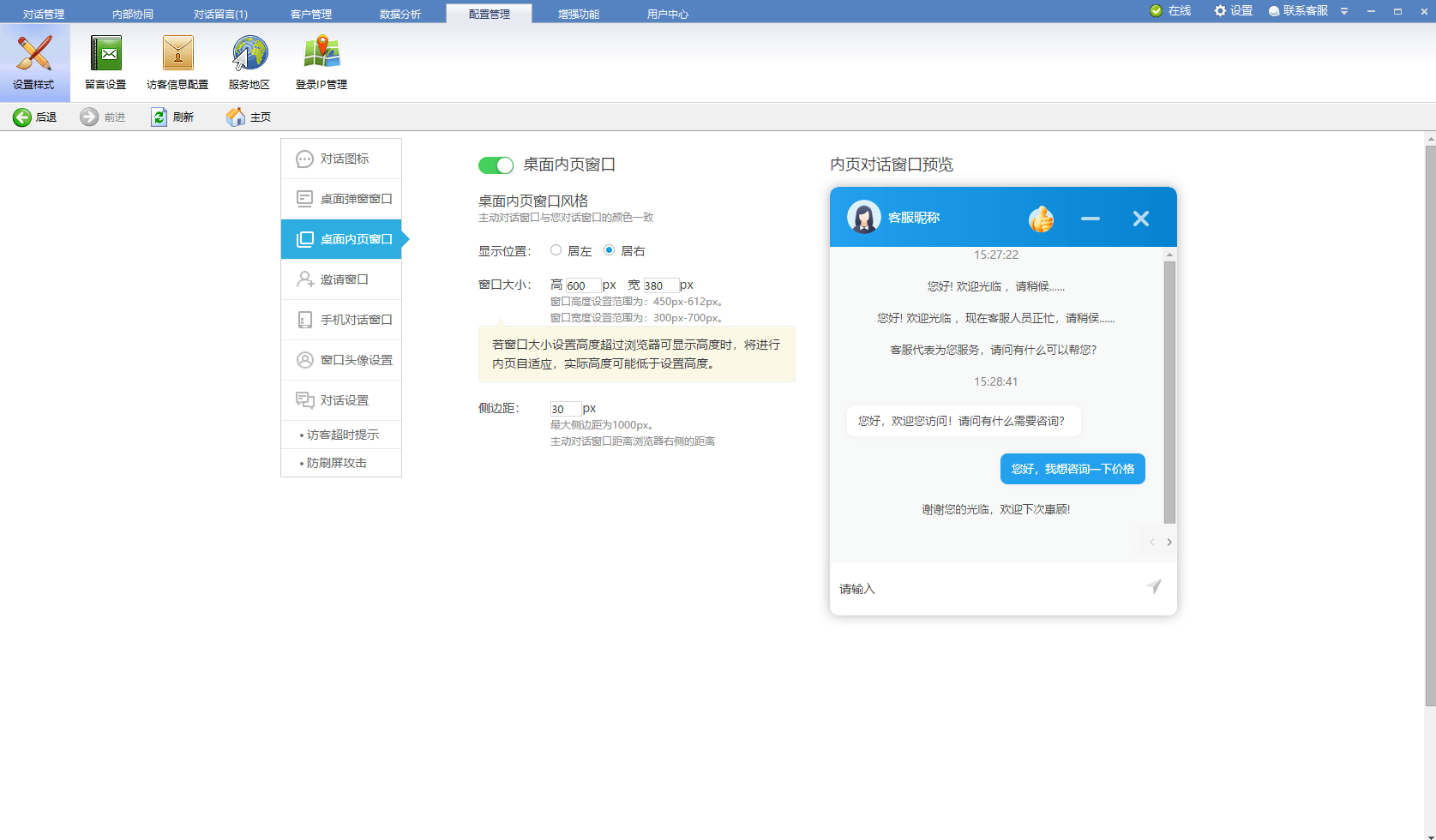The height and width of the screenshot is (840, 1436).
Task: Open 访客超时提示 sub-item
Action: tap(341, 435)
